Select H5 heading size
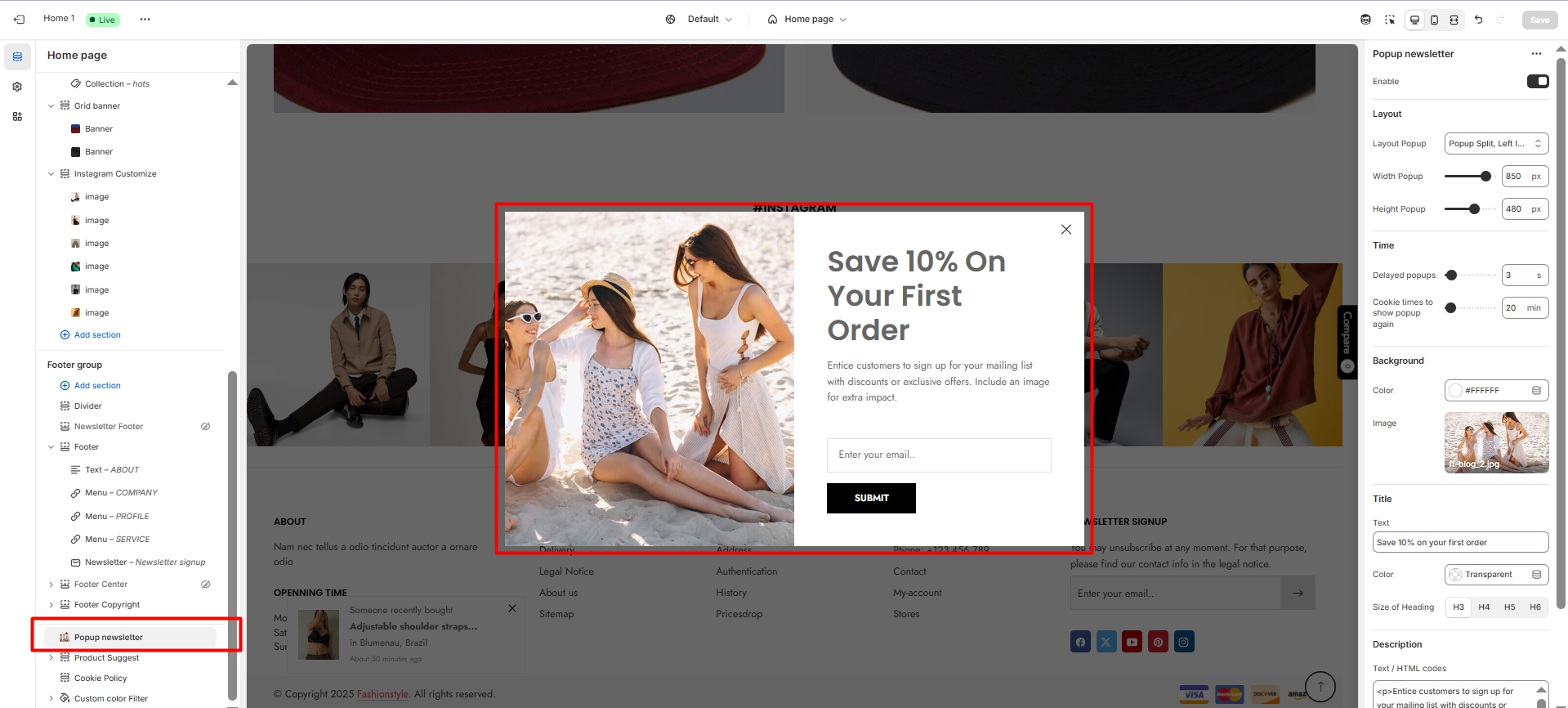 [1509, 607]
